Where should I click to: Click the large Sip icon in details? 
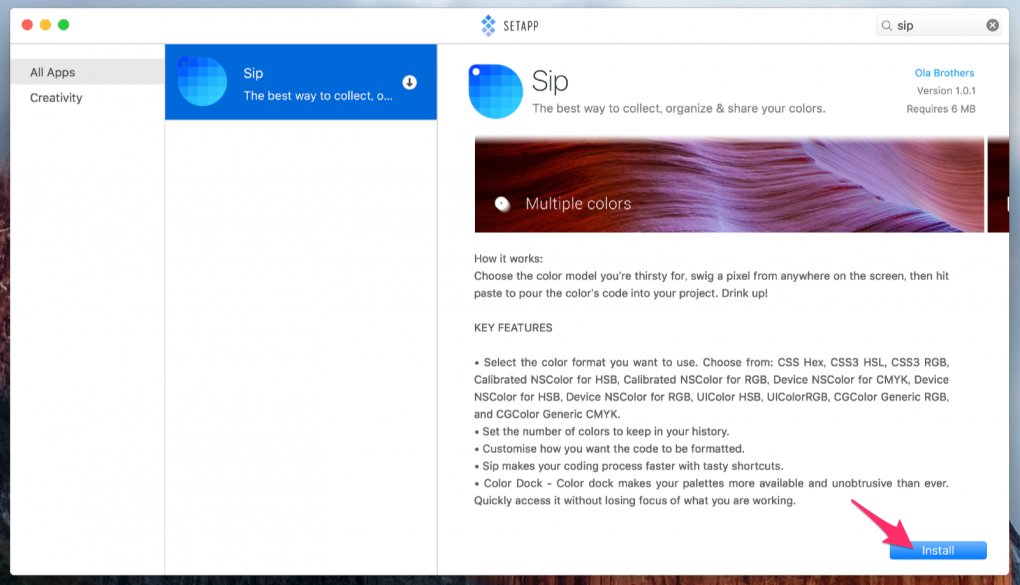pyautogui.click(x=495, y=91)
